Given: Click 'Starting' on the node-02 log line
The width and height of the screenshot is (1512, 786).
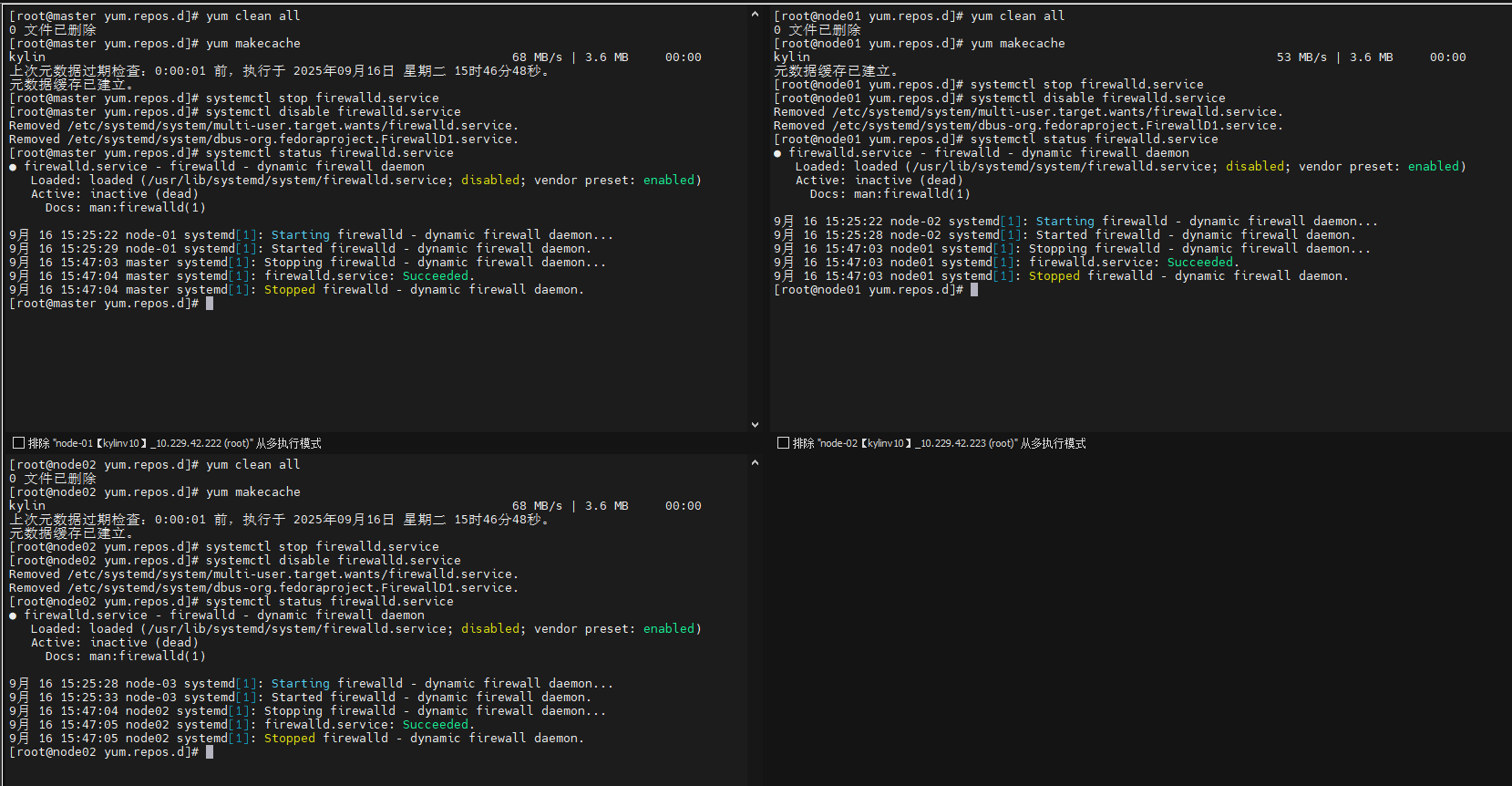Looking at the screenshot, I should tap(1065, 222).
